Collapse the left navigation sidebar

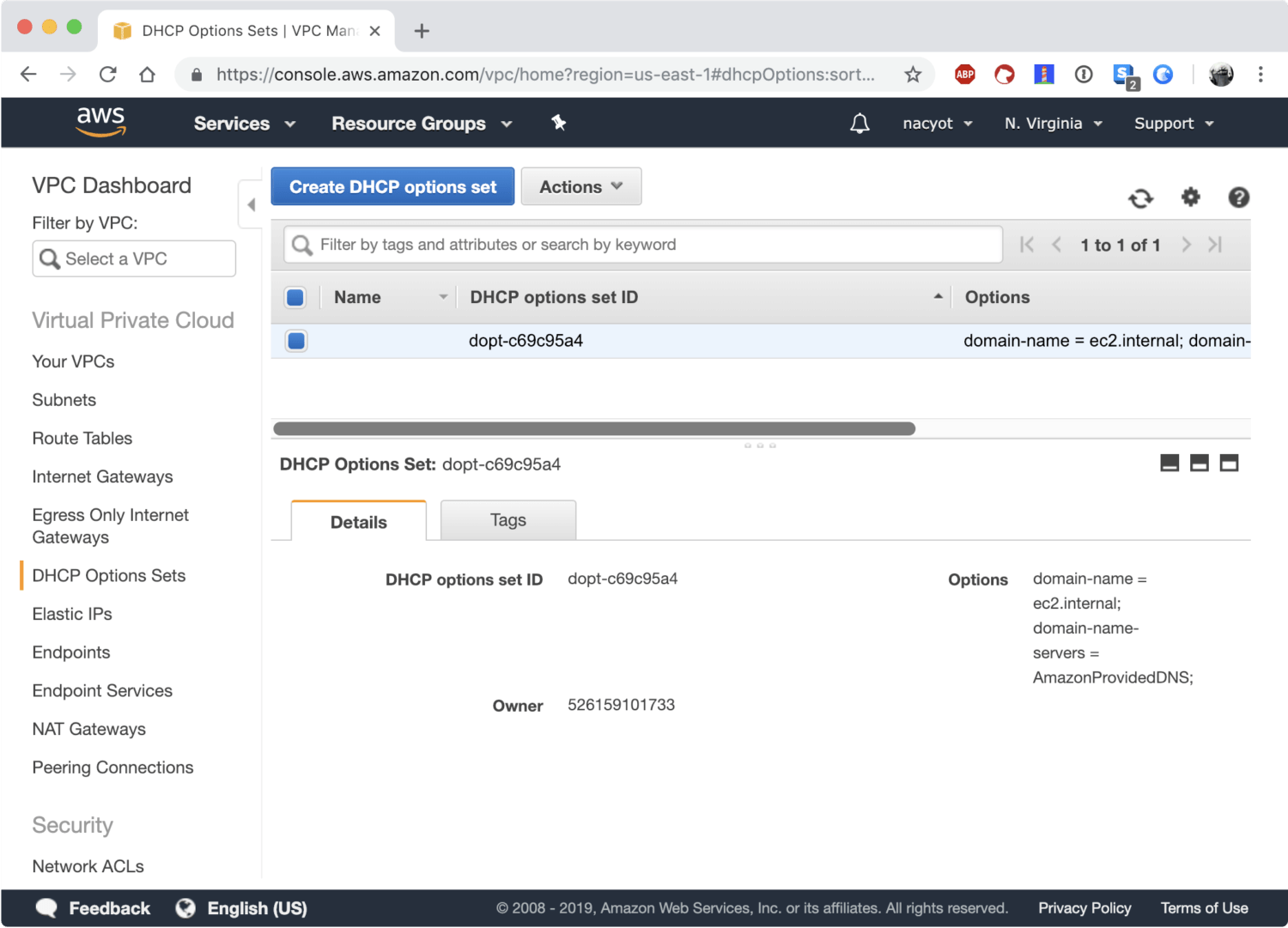[x=251, y=205]
